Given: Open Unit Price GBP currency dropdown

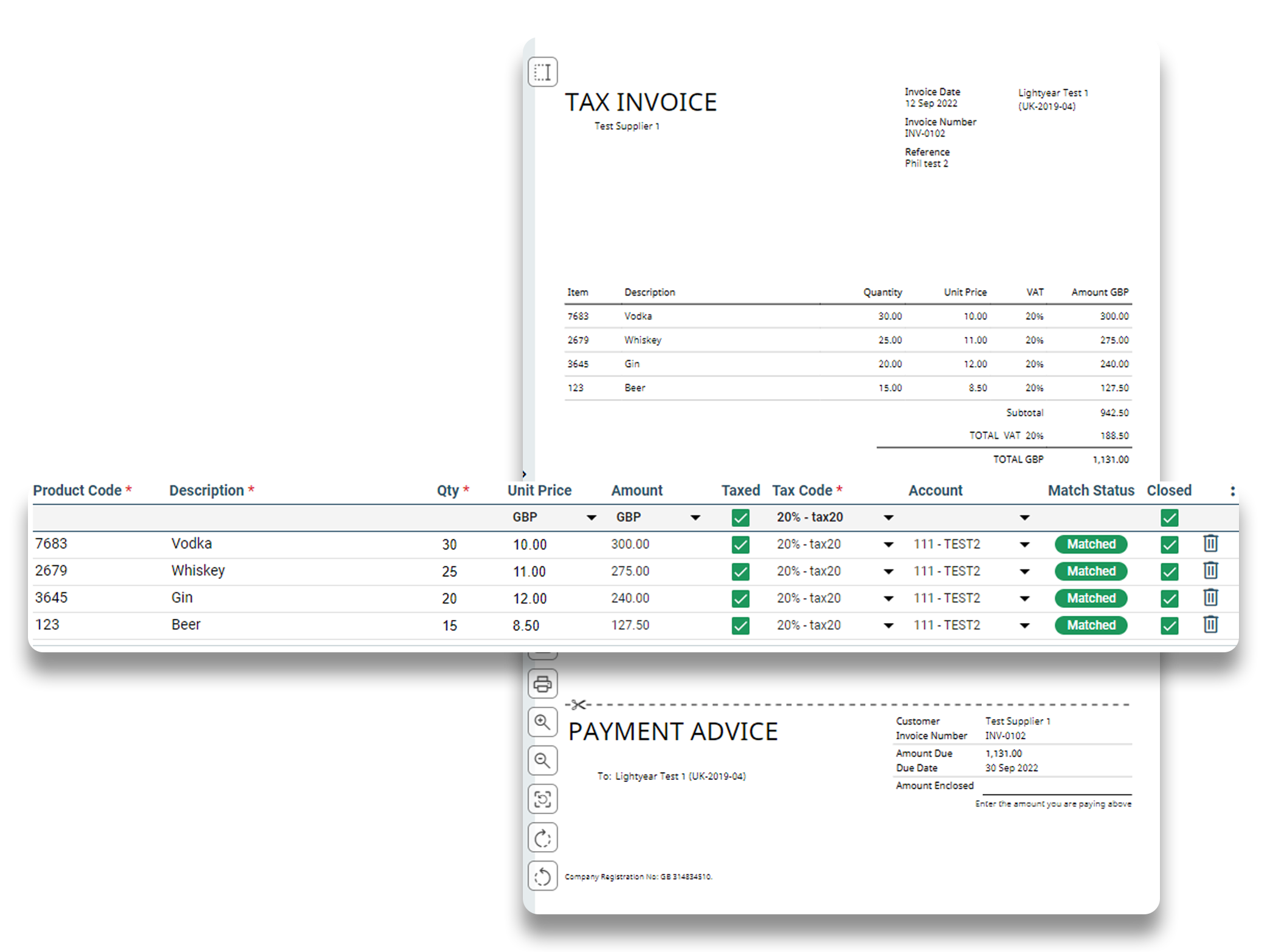Looking at the screenshot, I should [x=590, y=518].
